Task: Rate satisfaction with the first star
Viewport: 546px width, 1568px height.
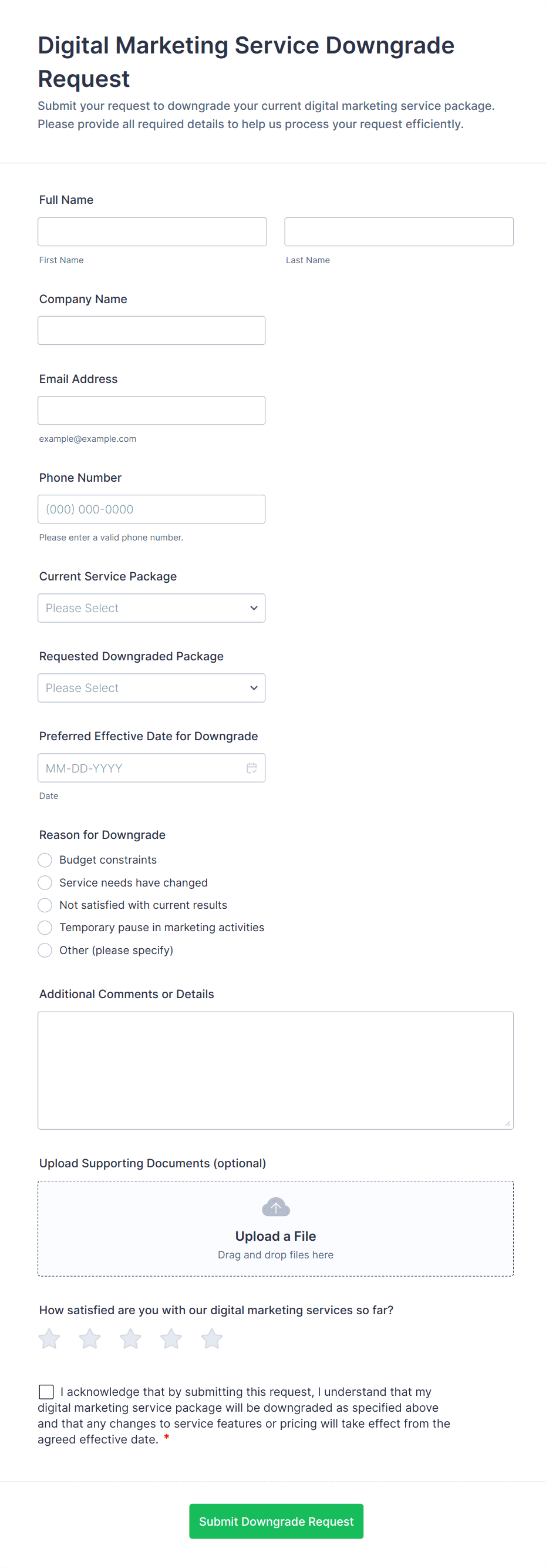Action: coord(49,1338)
